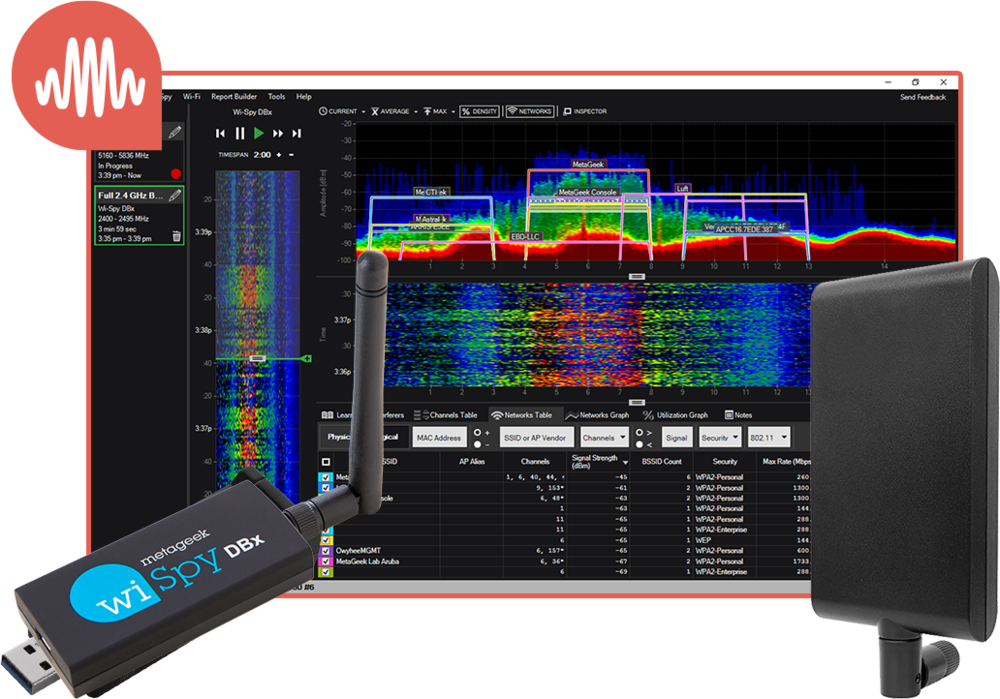1000x699 pixels.
Task: Check the OwyheeMGMT network checkbox
Action: click(325, 550)
